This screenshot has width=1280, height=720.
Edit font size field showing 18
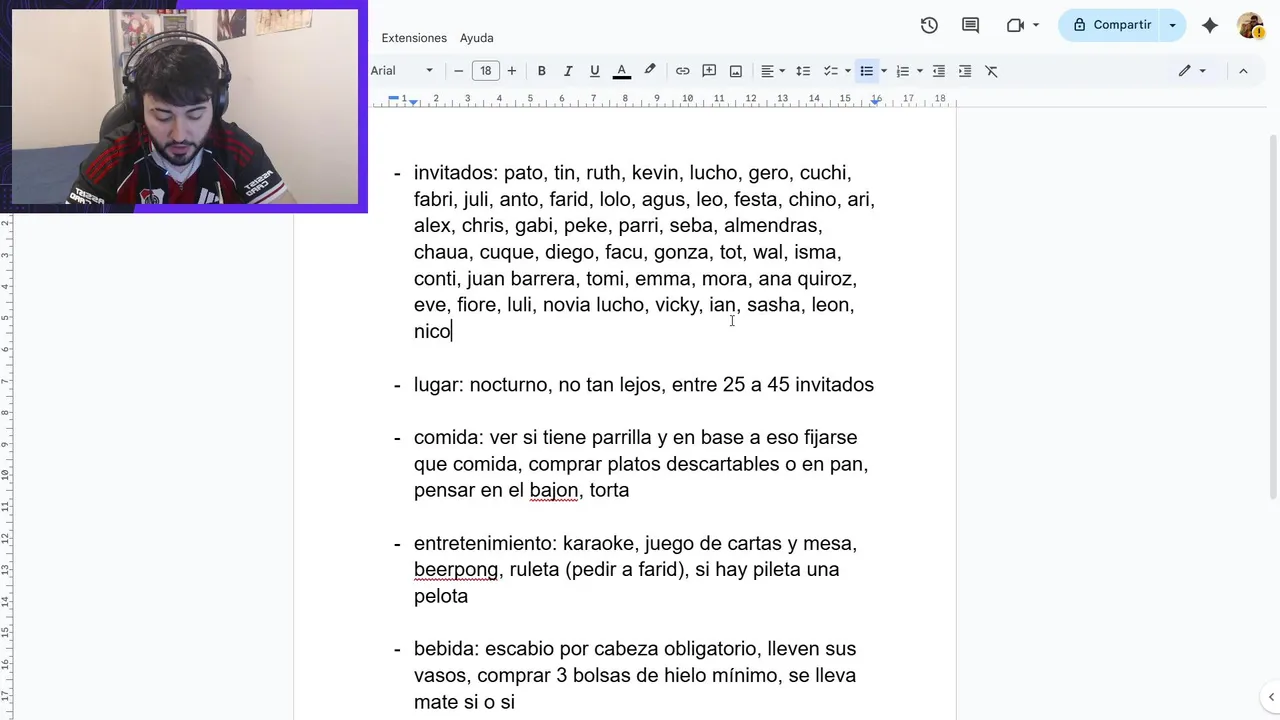coord(486,71)
